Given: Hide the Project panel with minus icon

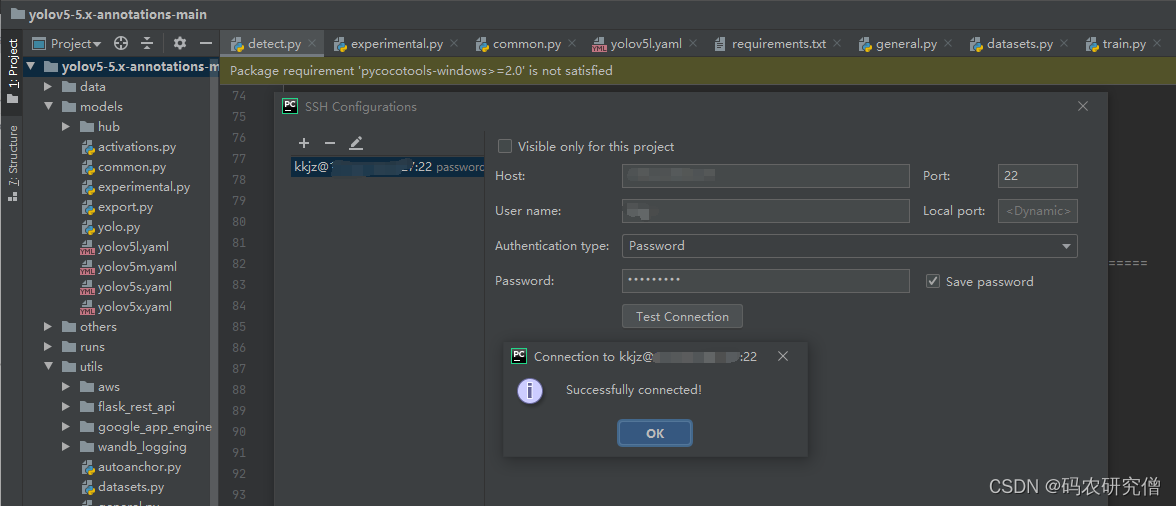Looking at the screenshot, I should click(206, 43).
